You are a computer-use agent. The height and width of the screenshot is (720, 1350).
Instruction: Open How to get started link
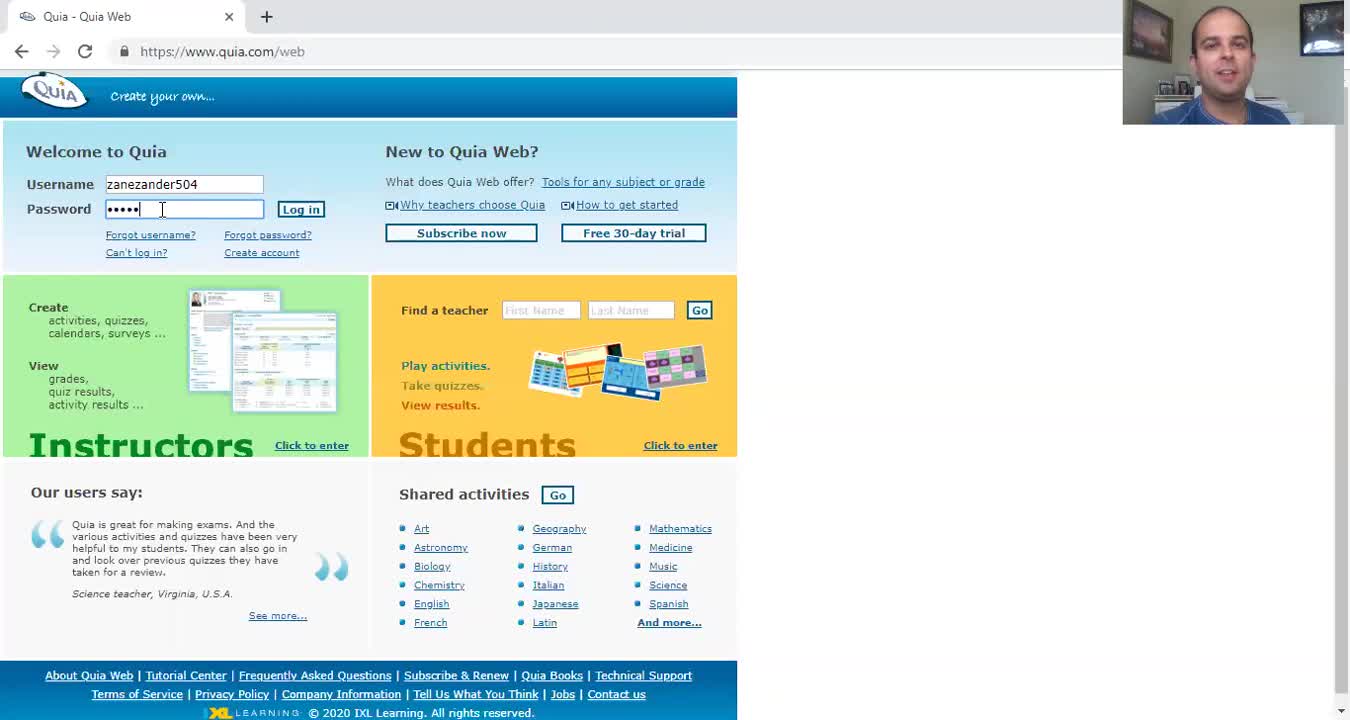tap(627, 205)
